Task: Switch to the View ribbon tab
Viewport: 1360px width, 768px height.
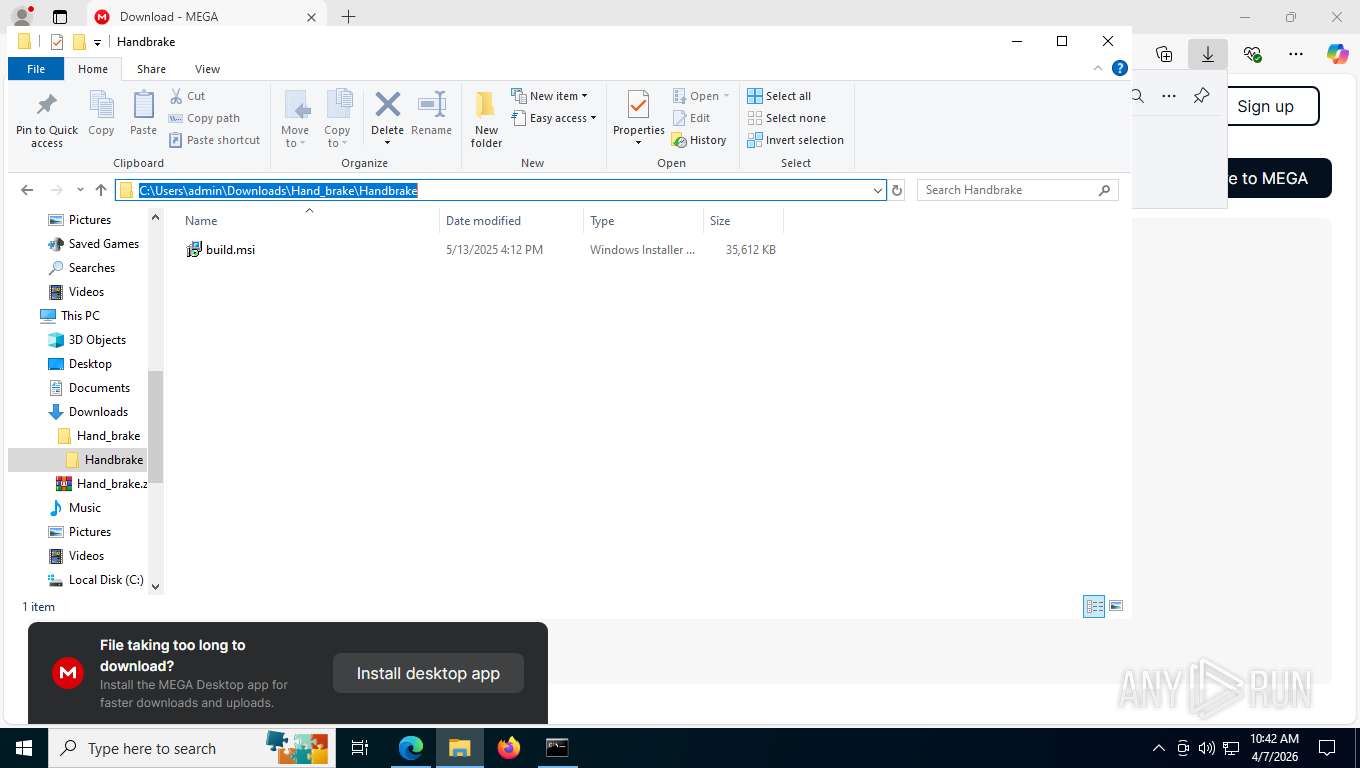Action: point(207,69)
